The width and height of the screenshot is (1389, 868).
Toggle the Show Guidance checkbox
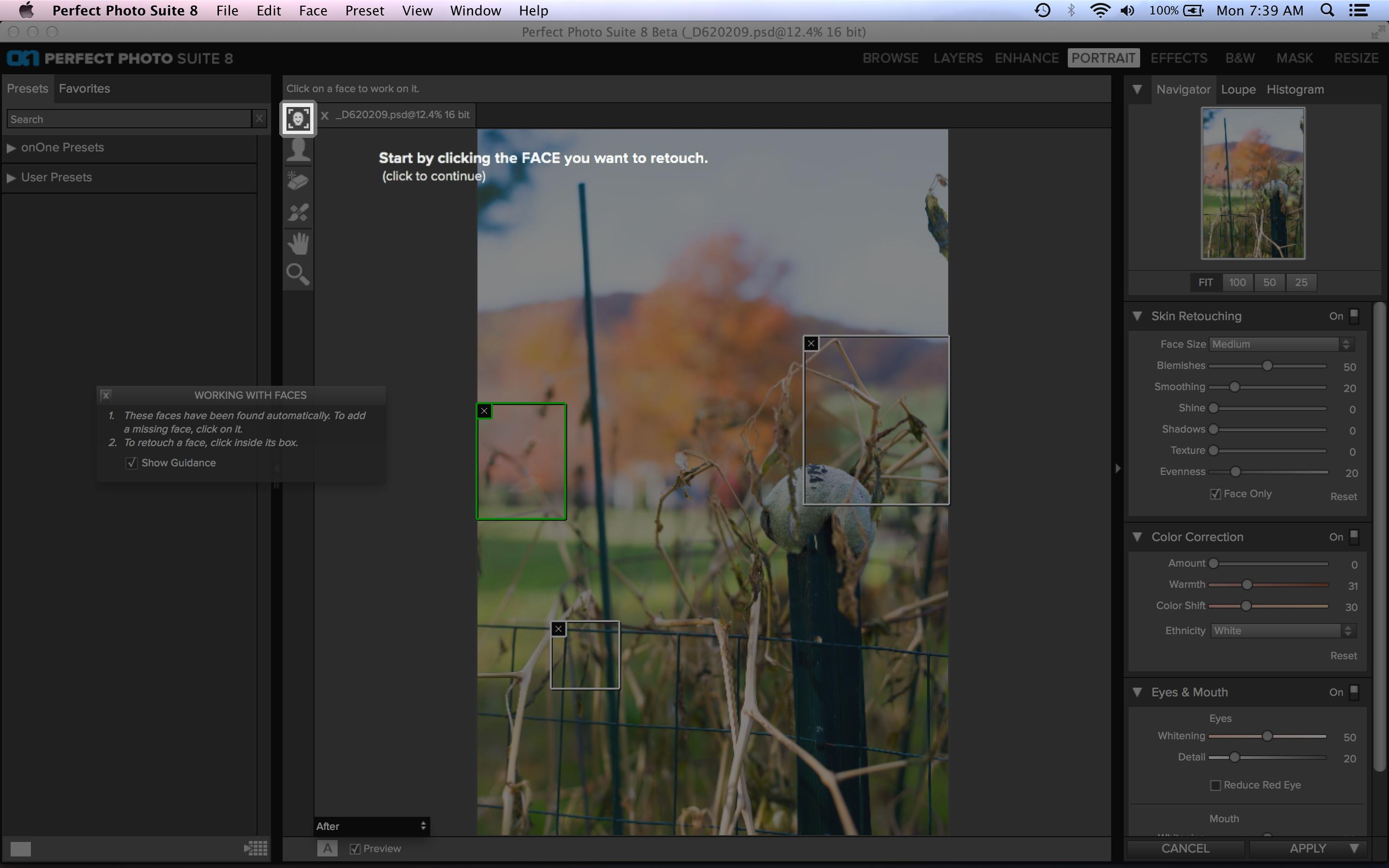[131, 463]
